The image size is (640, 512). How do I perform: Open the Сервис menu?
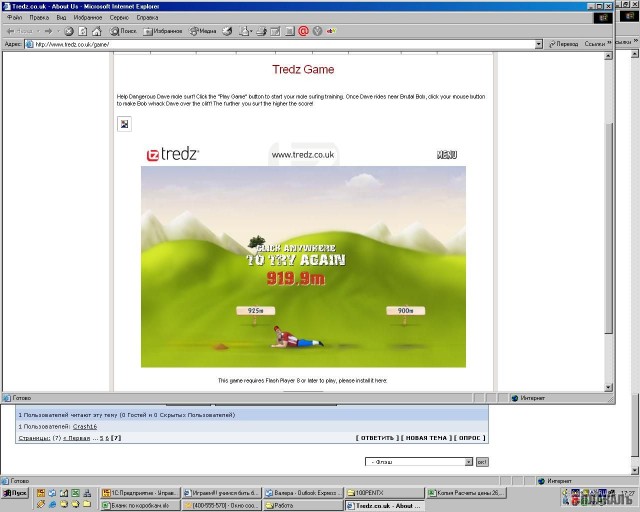[119, 18]
